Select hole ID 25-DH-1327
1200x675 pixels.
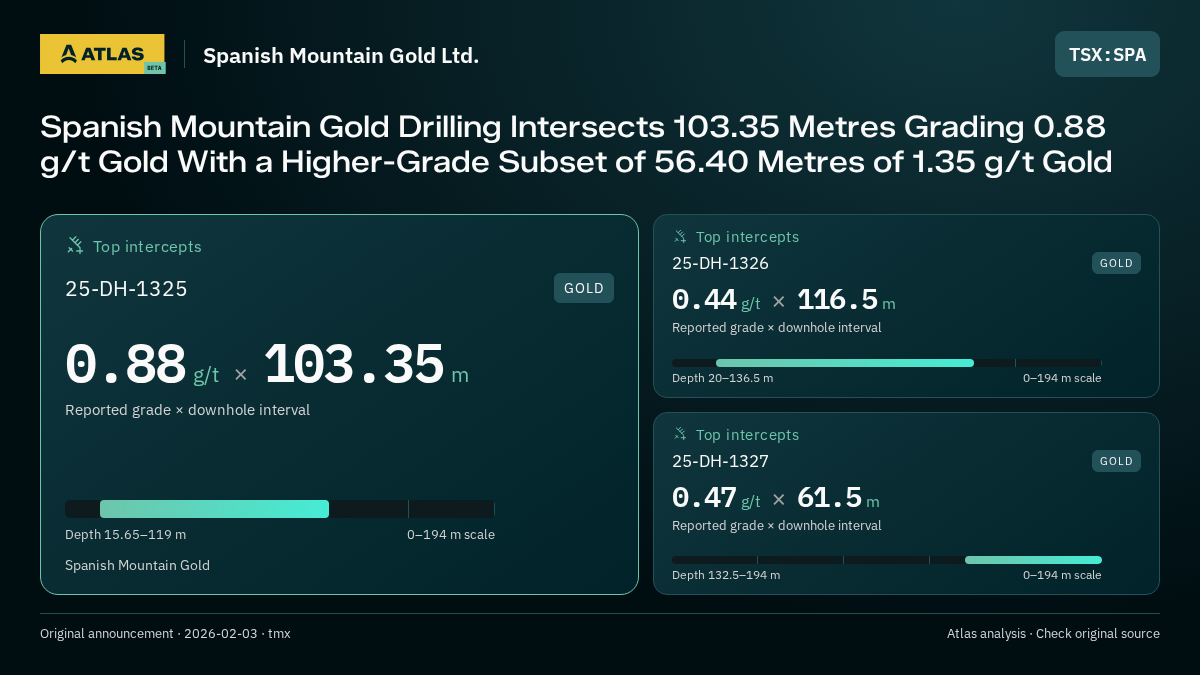720,461
